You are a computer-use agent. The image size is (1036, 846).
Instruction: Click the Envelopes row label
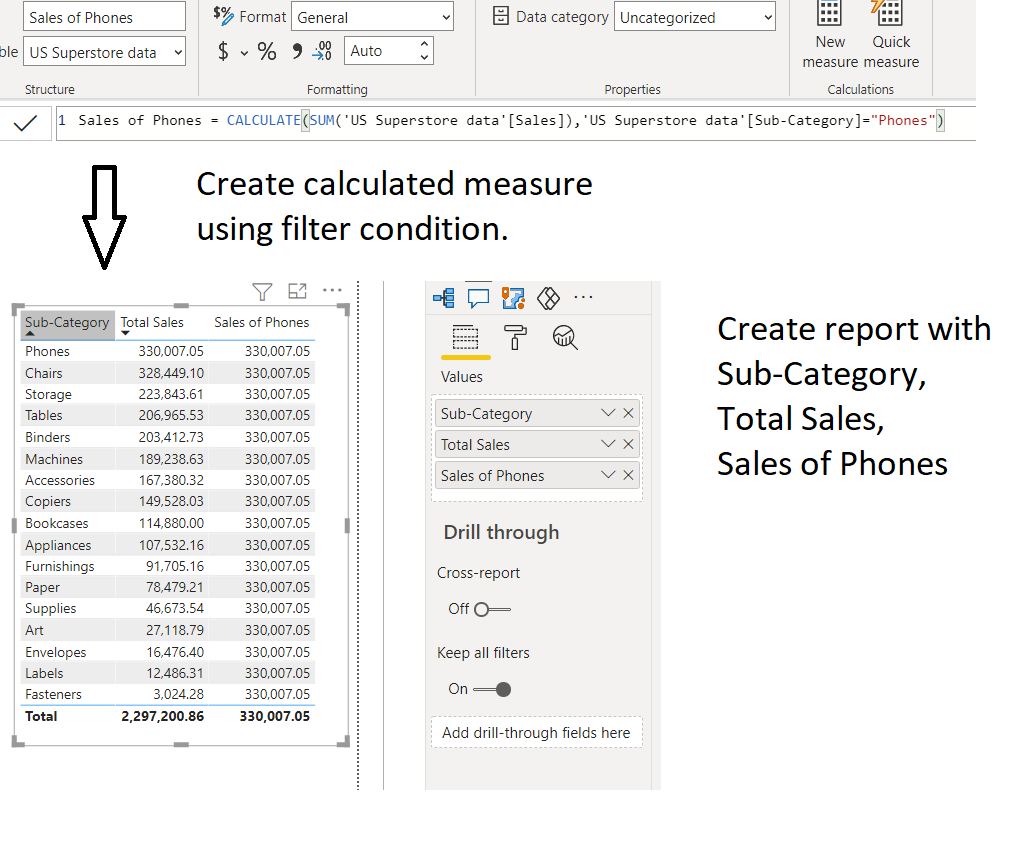coord(56,652)
